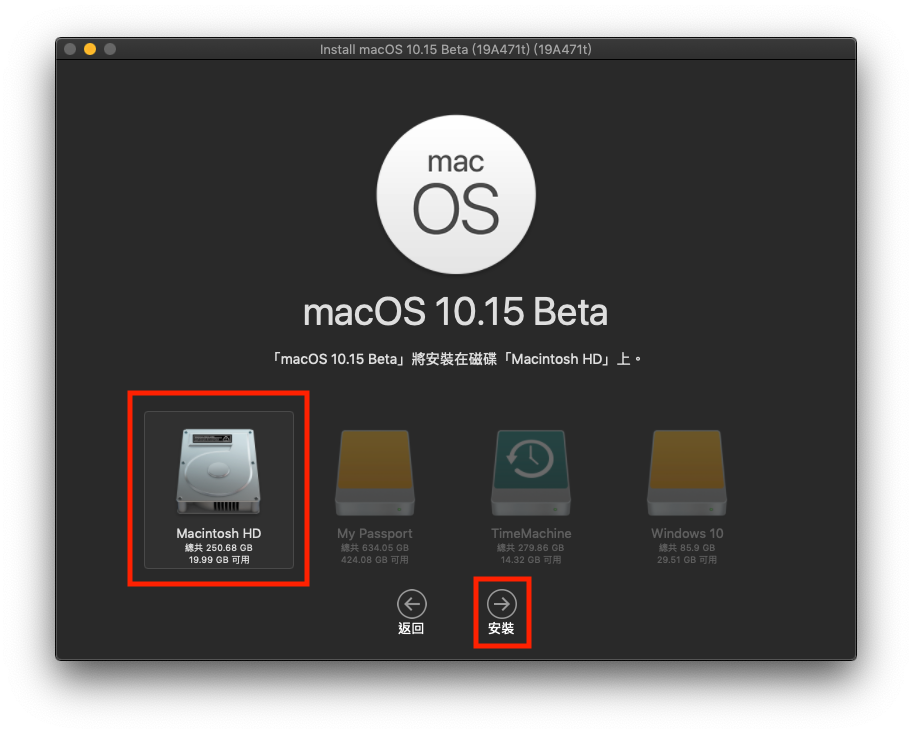Click the Windows 10 name text
Screen dimensions: 912x734
[687, 533]
